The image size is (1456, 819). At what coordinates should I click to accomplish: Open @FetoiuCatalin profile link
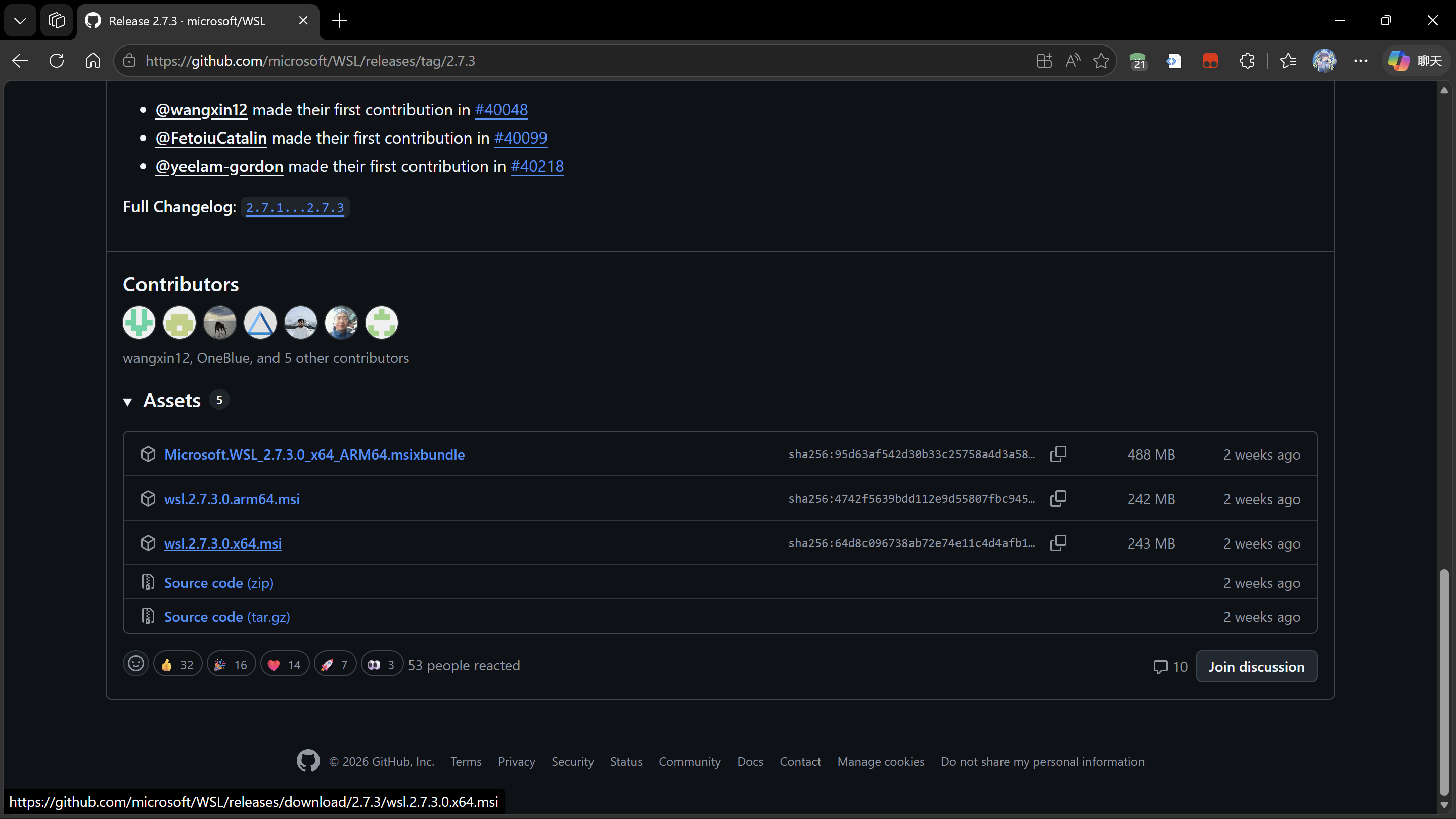click(x=211, y=138)
